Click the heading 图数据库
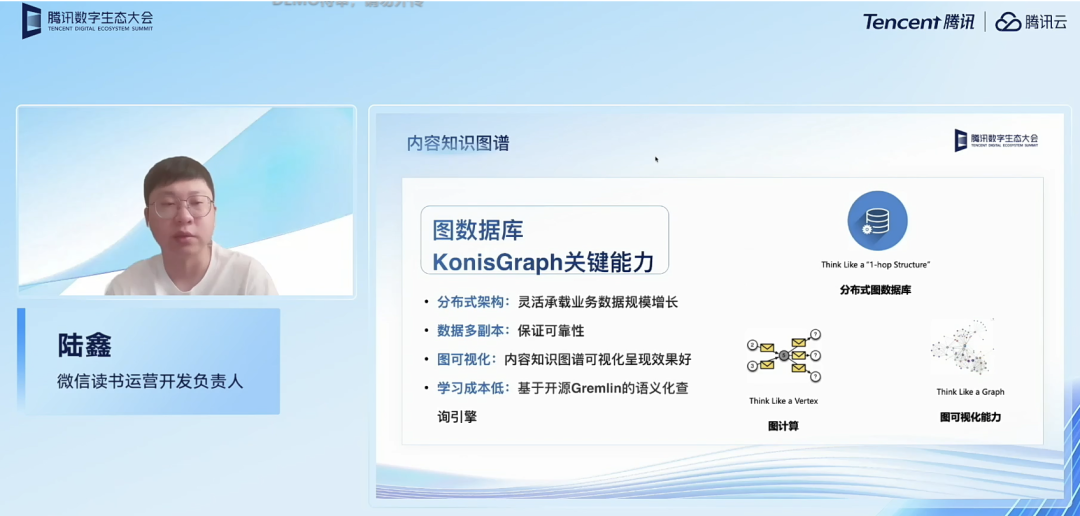The image size is (1080, 516). tap(476, 230)
